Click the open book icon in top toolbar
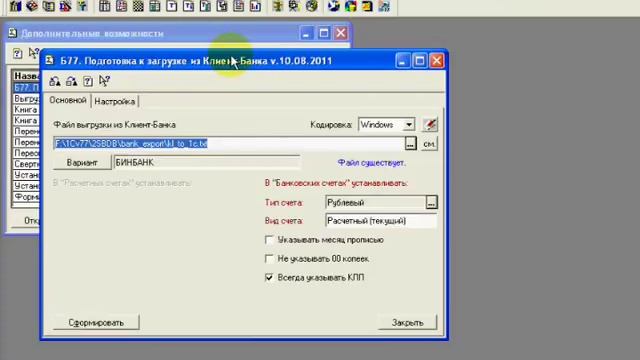Viewport: 640px width, 360px height. (x=49, y=6)
